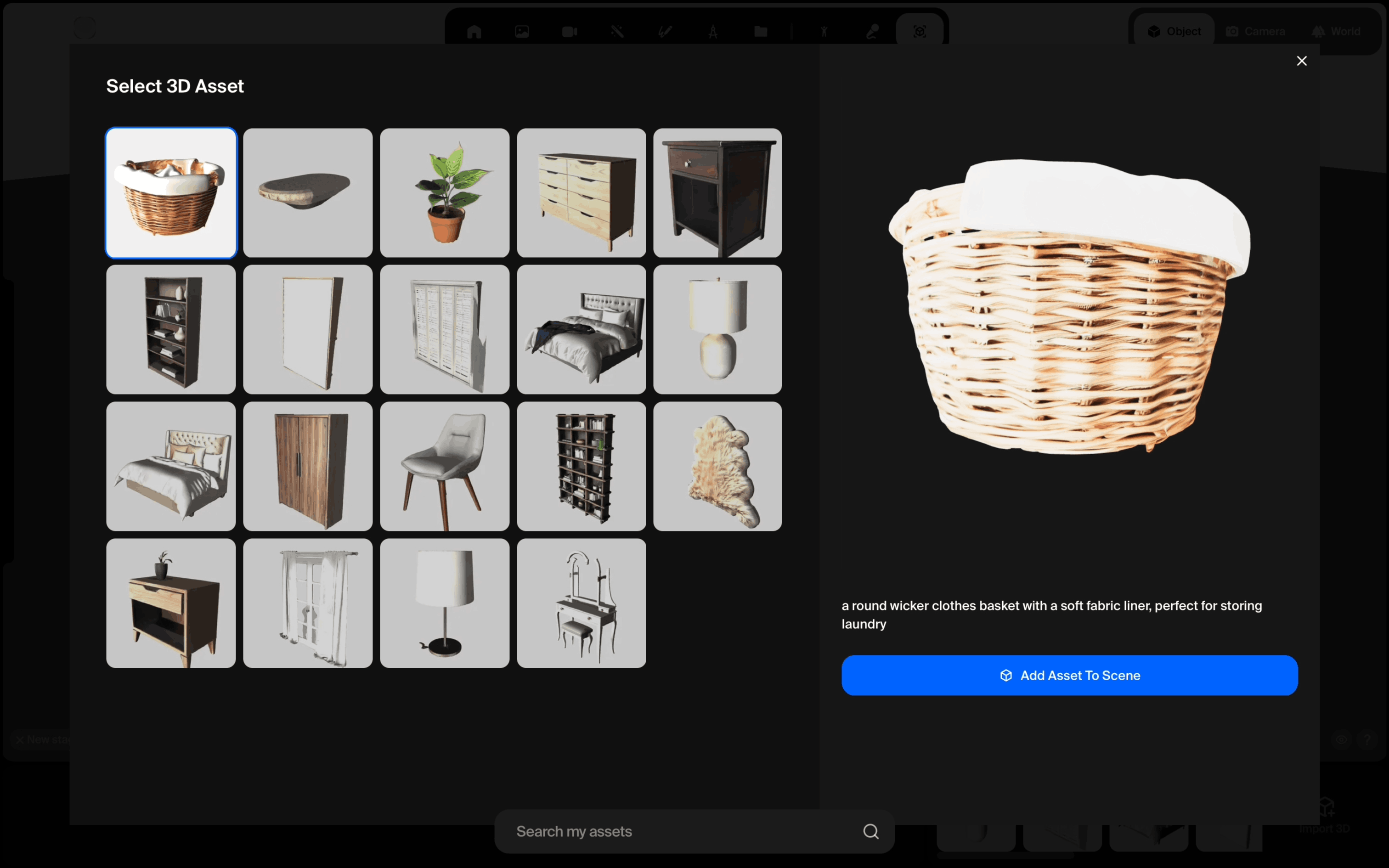Click the search magnifier icon
The height and width of the screenshot is (868, 1389).
pyautogui.click(x=870, y=831)
